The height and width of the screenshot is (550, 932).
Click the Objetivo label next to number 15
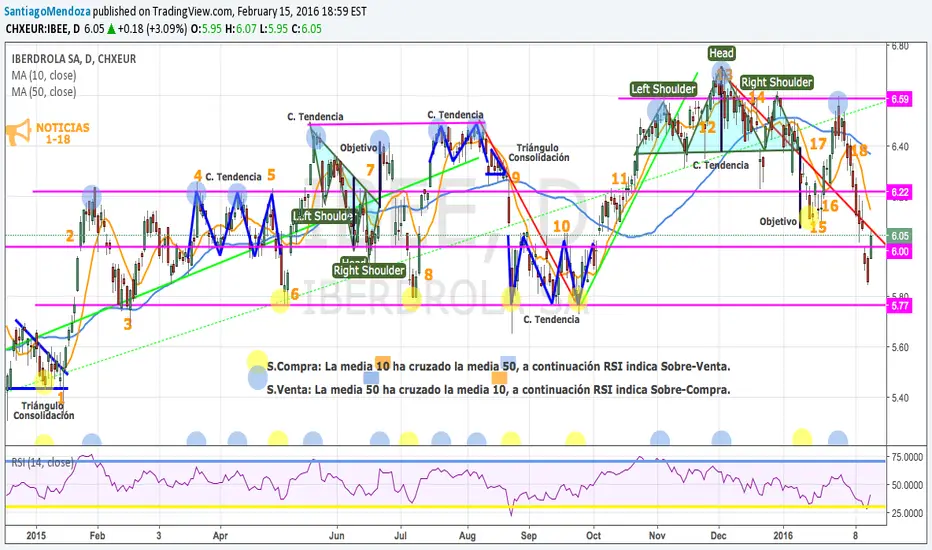(778, 221)
